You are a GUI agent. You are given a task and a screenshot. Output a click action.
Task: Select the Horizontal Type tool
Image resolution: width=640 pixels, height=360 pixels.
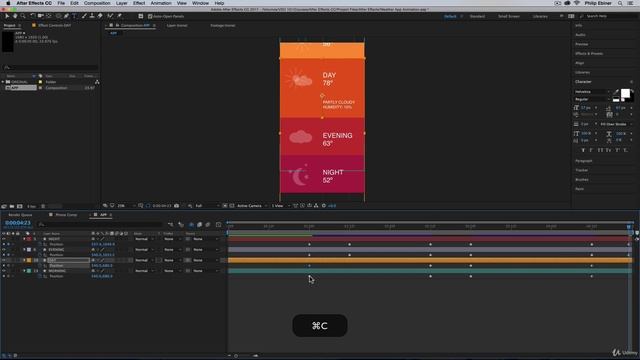click(74, 16)
